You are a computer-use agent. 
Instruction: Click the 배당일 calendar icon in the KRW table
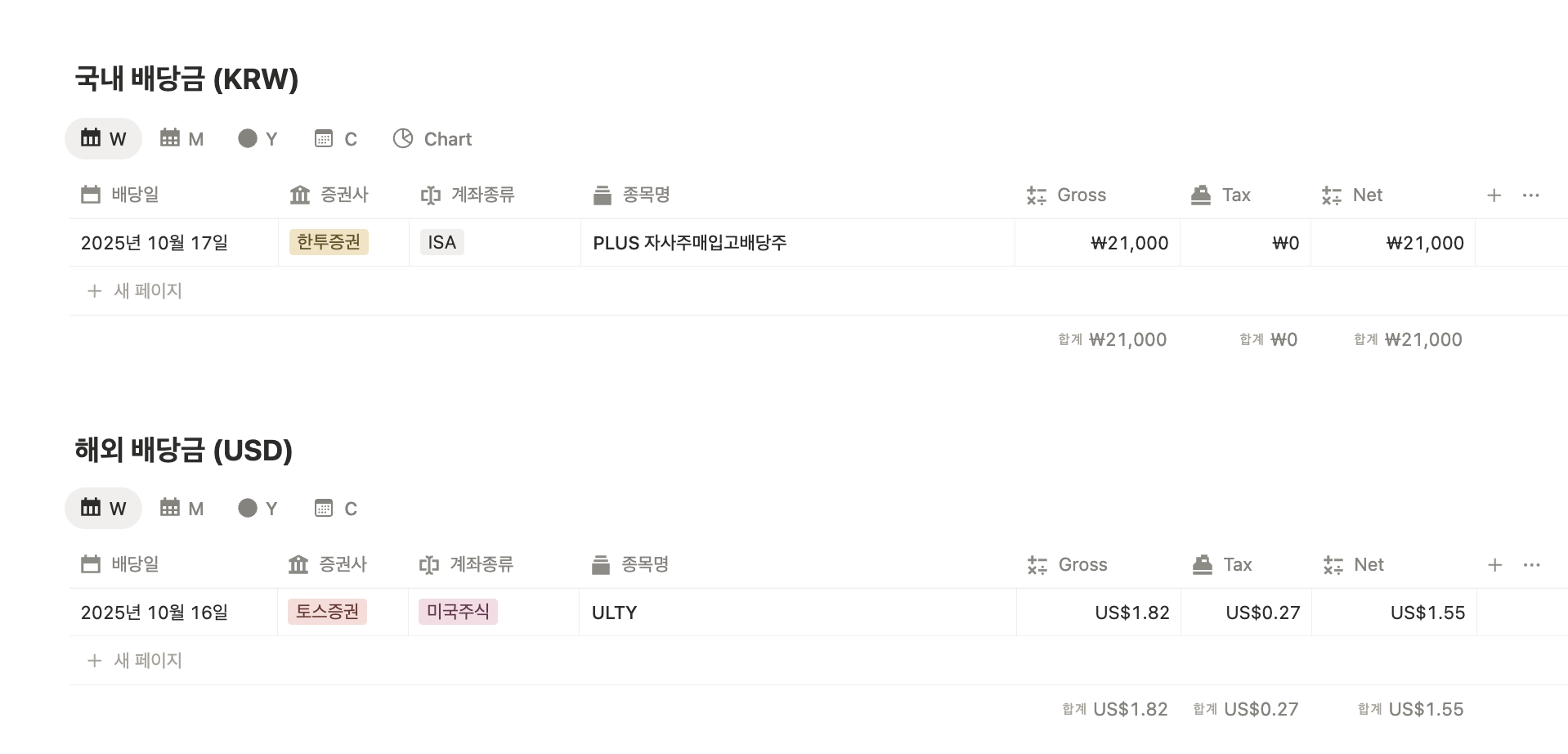(x=91, y=195)
